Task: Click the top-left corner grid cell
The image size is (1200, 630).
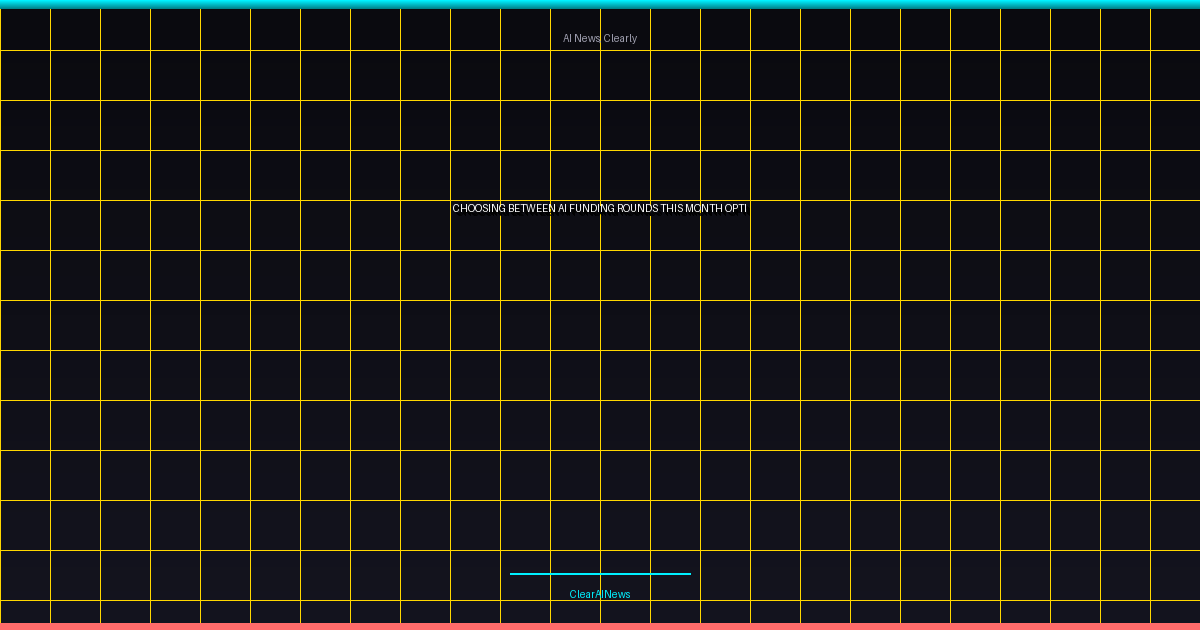Action: [x=25, y=30]
